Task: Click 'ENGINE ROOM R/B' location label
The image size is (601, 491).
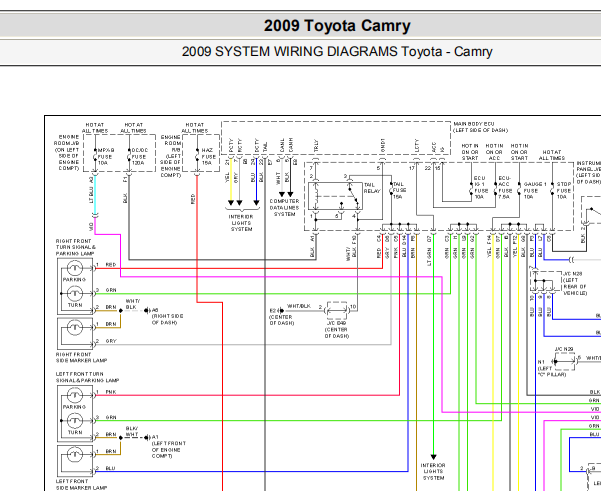Action: click(x=171, y=156)
